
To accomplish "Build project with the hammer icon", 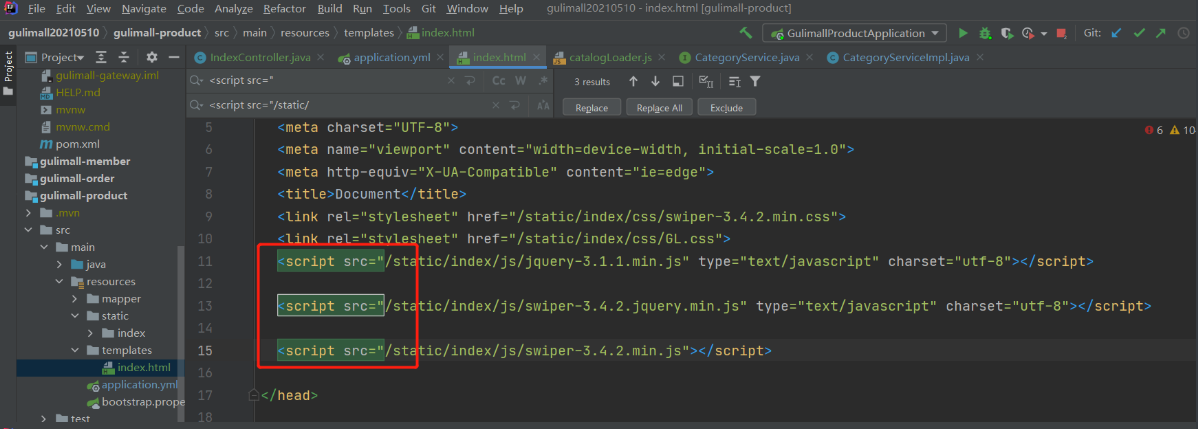I will coord(745,33).
